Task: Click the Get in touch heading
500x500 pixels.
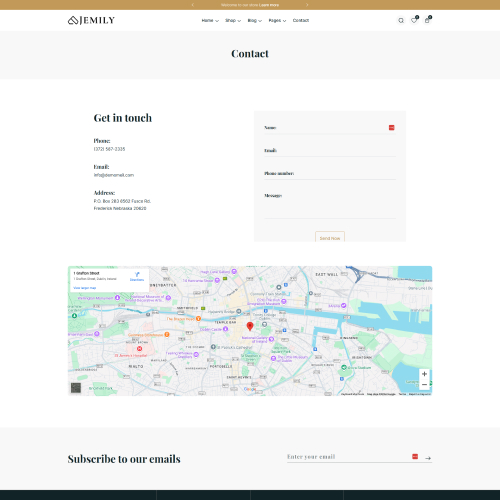Action: [123, 118]
